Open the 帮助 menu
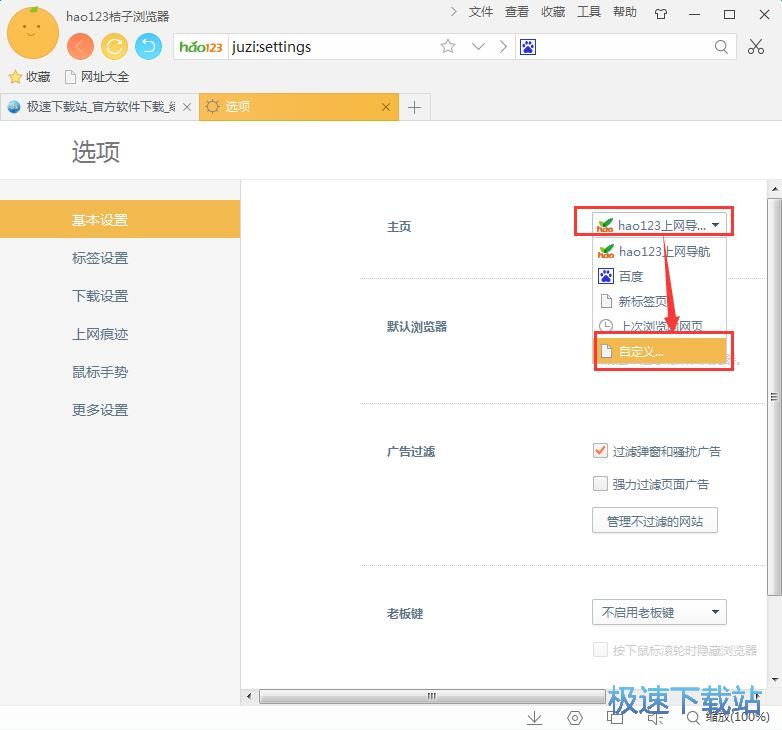Screen dimensions: 782x730 625,12
